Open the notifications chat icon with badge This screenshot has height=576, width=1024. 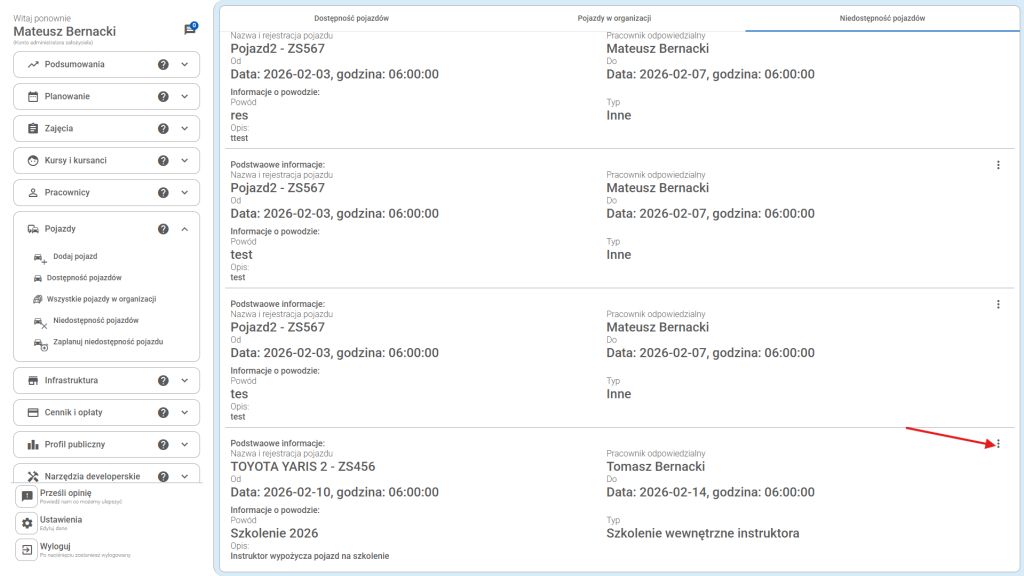pos(190,29)
